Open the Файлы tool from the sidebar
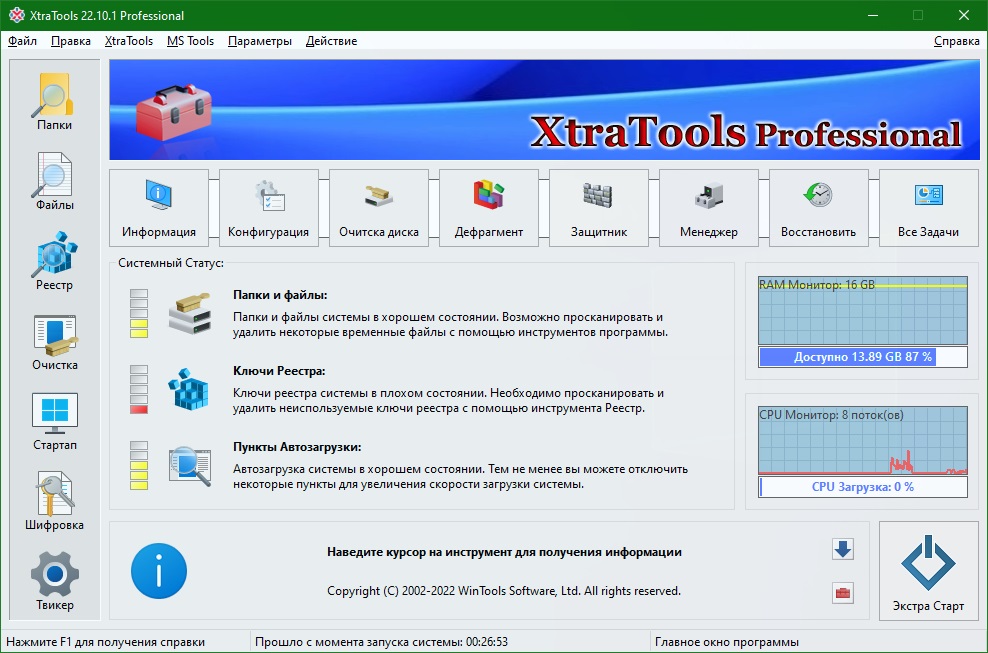 coord(53,181)
